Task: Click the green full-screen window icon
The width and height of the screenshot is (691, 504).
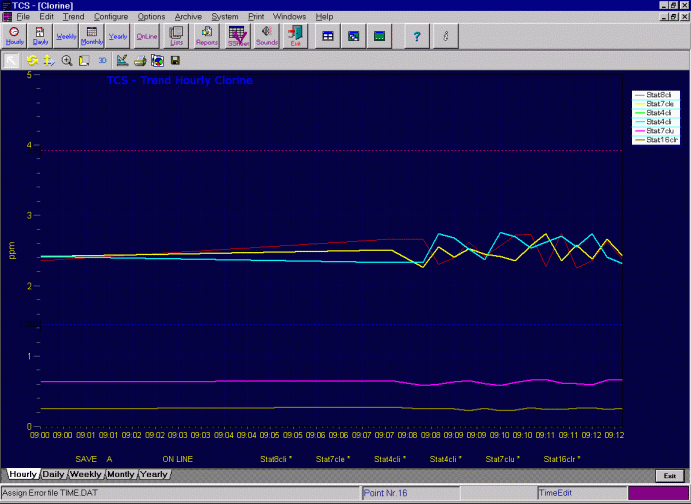Action: tap(379, 36)
